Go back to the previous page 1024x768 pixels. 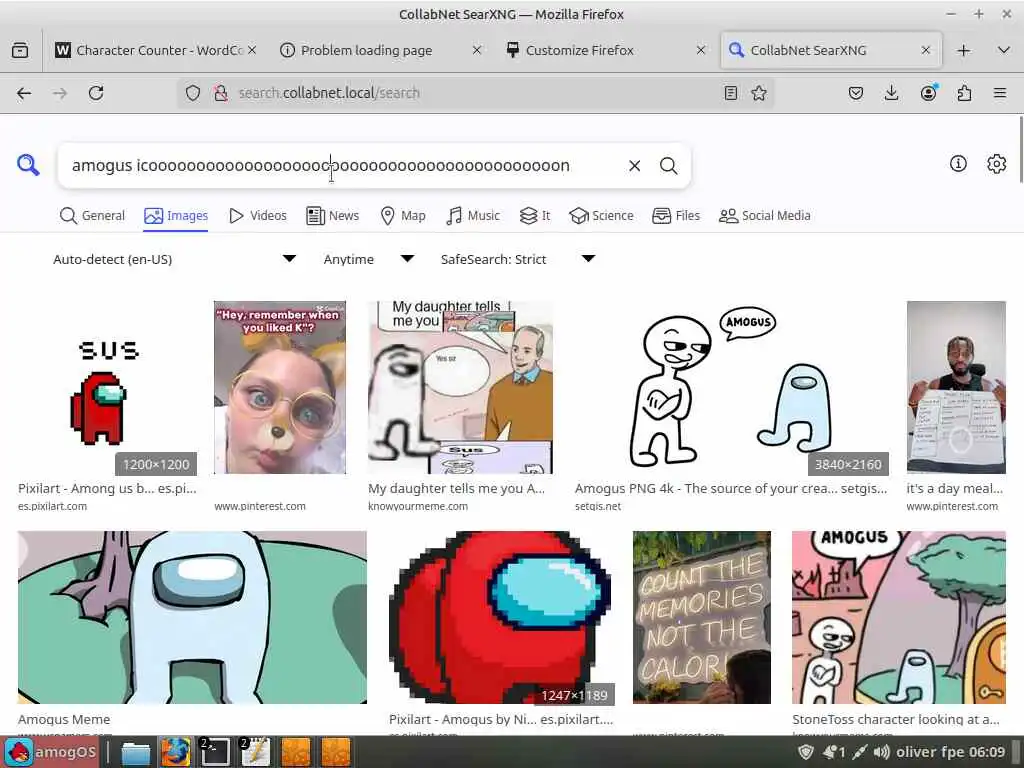(x=24, y=93)
